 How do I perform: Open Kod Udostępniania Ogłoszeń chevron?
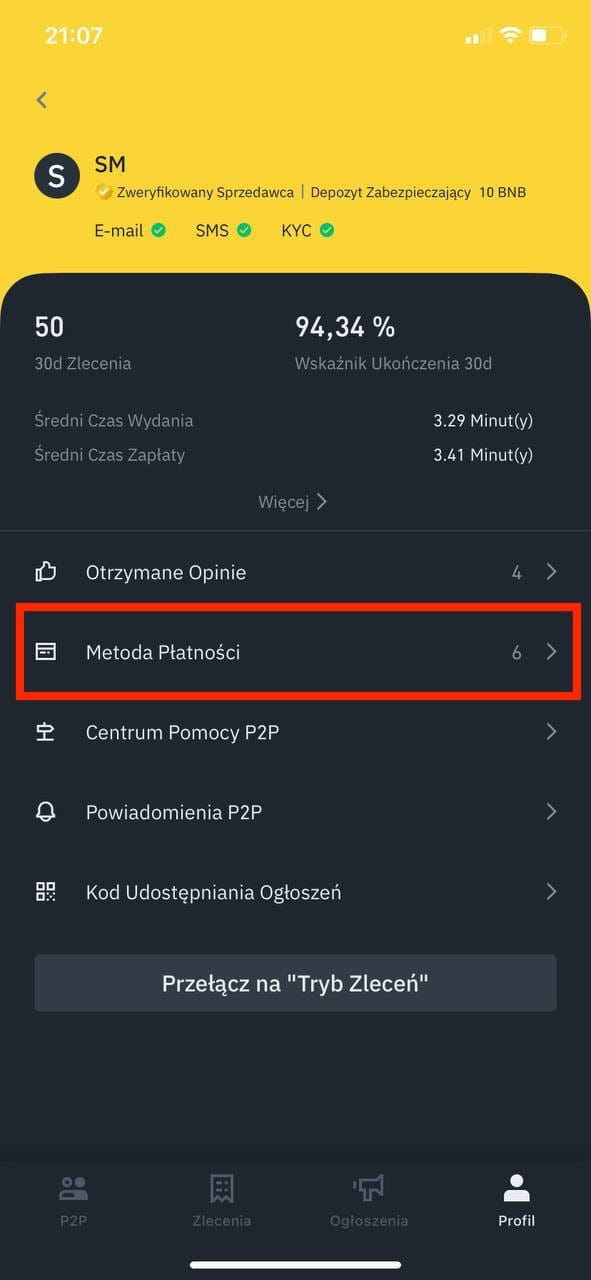(551, 892)
